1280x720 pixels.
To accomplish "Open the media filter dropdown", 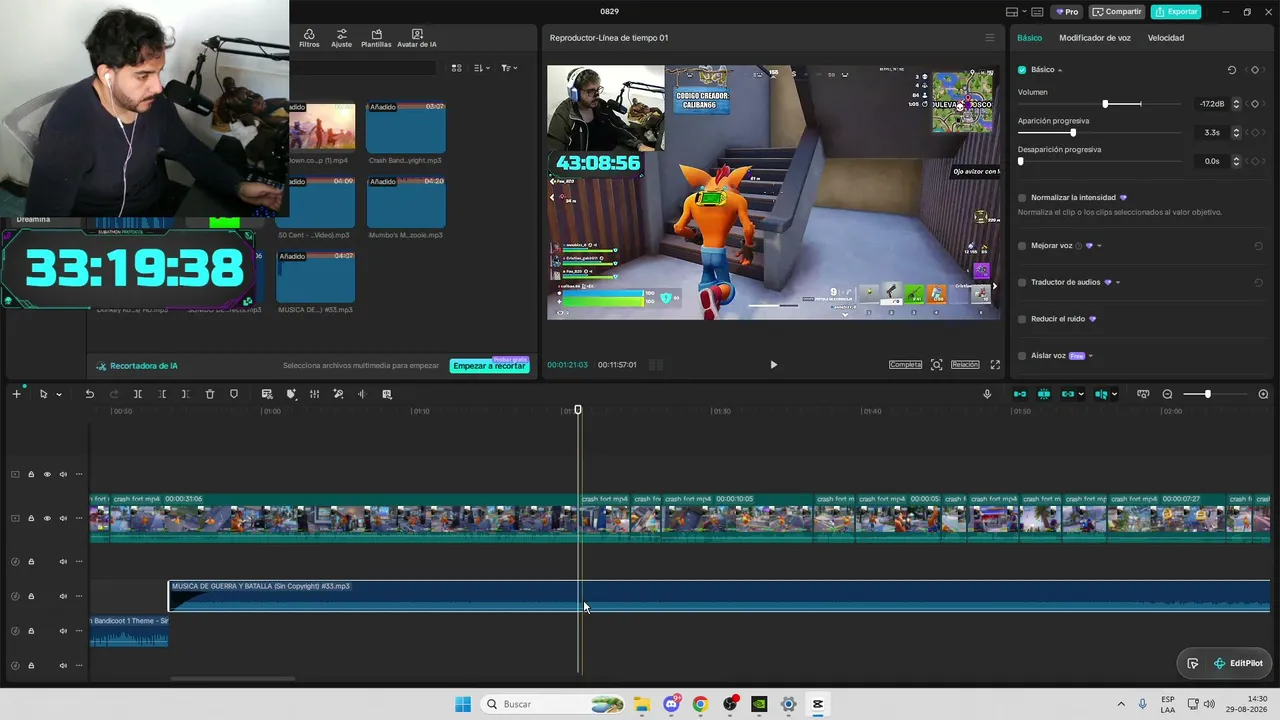I will point(509,68).
